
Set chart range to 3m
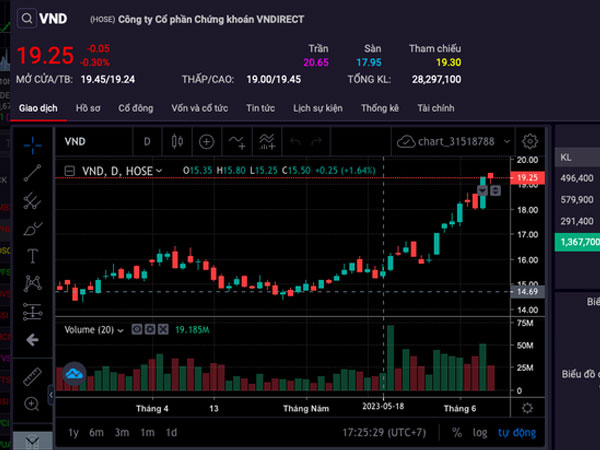[x=122, y=432]
